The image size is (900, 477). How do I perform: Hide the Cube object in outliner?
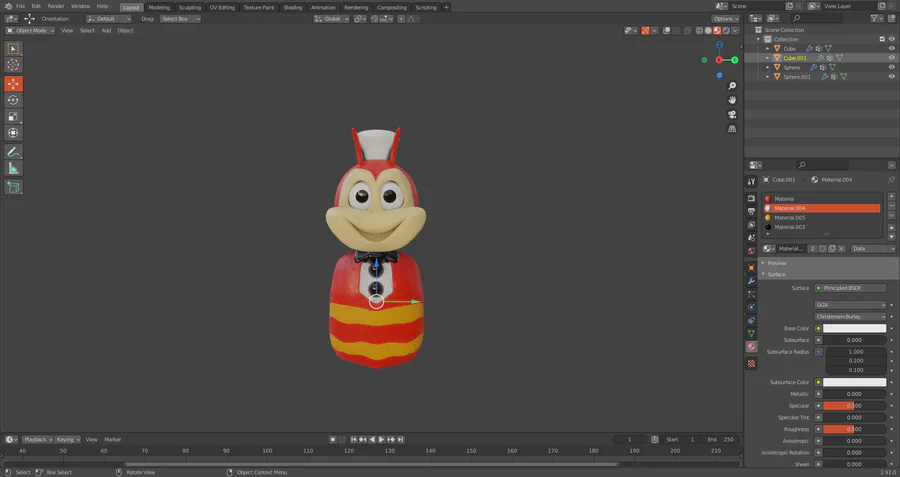click(891, 49)
